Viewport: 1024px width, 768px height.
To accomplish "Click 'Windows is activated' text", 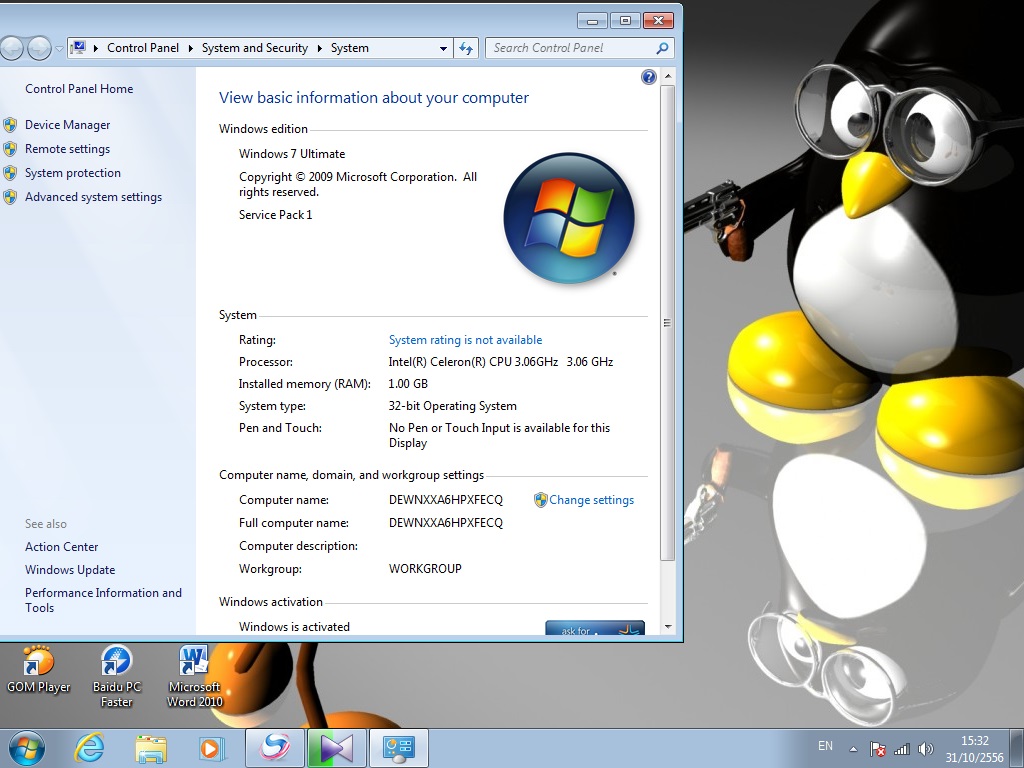I will (295, 627).
